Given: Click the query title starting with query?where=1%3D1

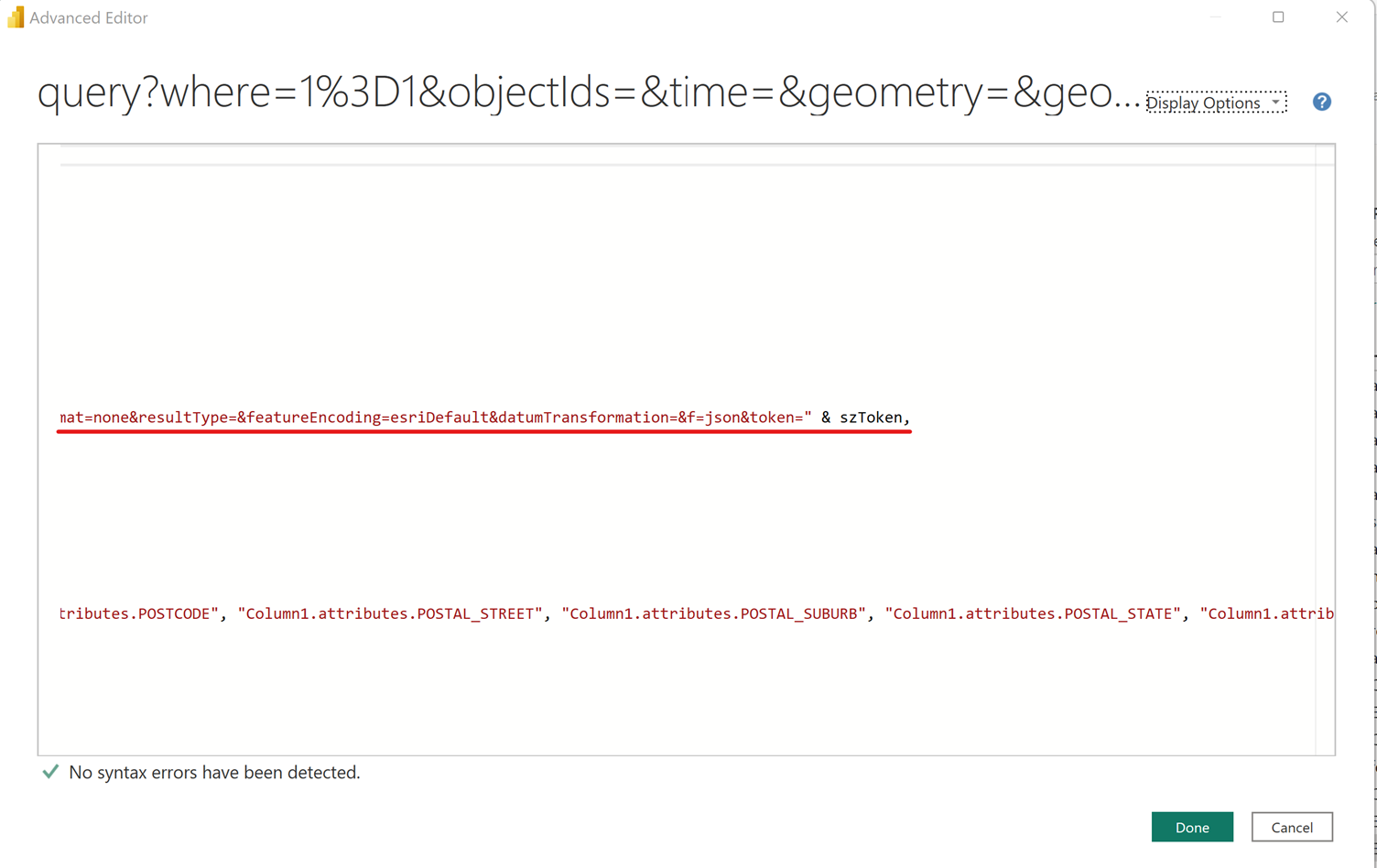Looking at the screenshot, I should click(589, 93).
